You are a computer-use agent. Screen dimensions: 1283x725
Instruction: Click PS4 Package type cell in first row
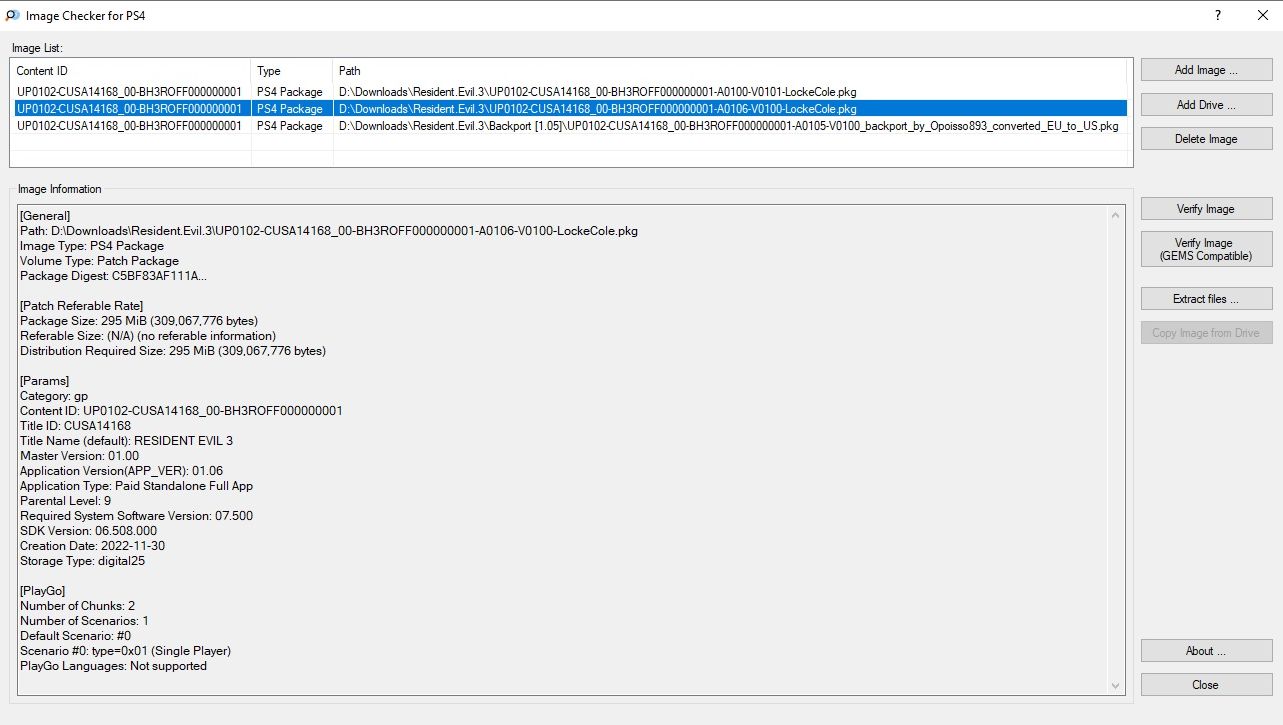coord(290,92)
